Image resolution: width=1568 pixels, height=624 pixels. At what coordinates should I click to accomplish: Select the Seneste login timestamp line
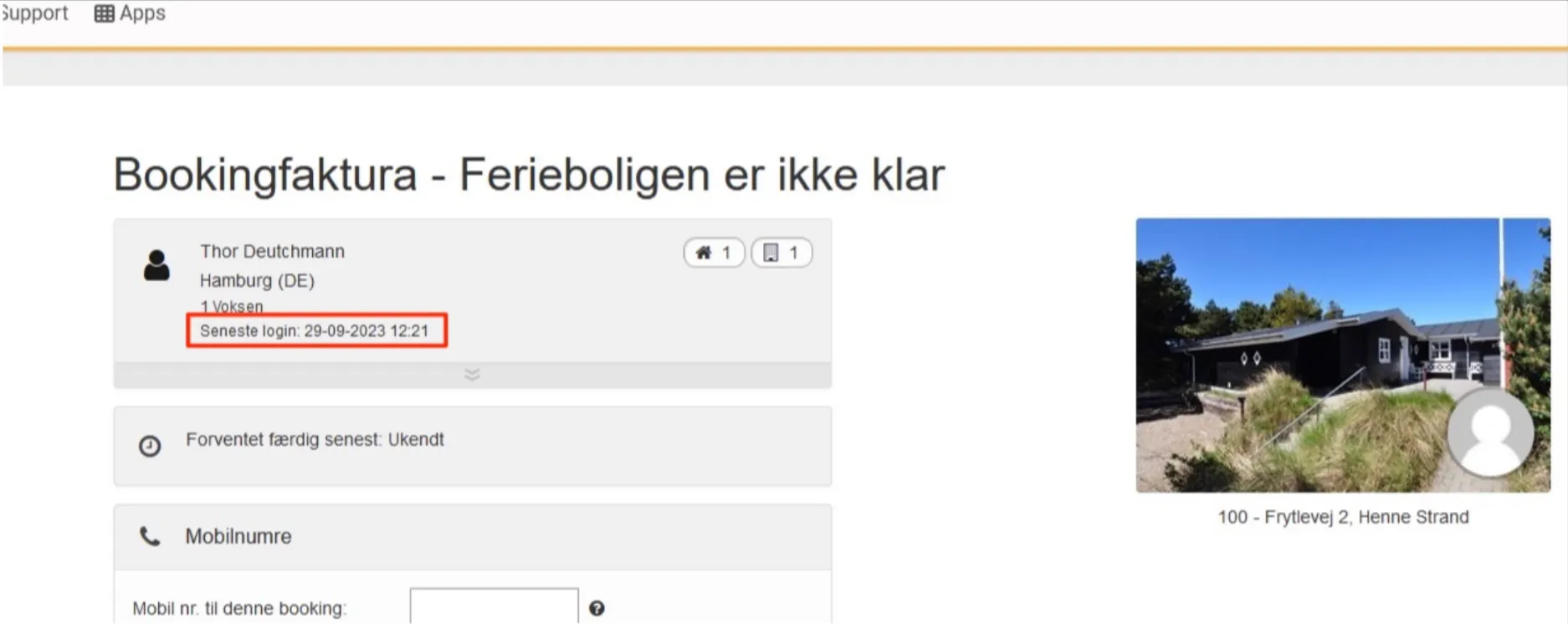click(x=315, y=331)
